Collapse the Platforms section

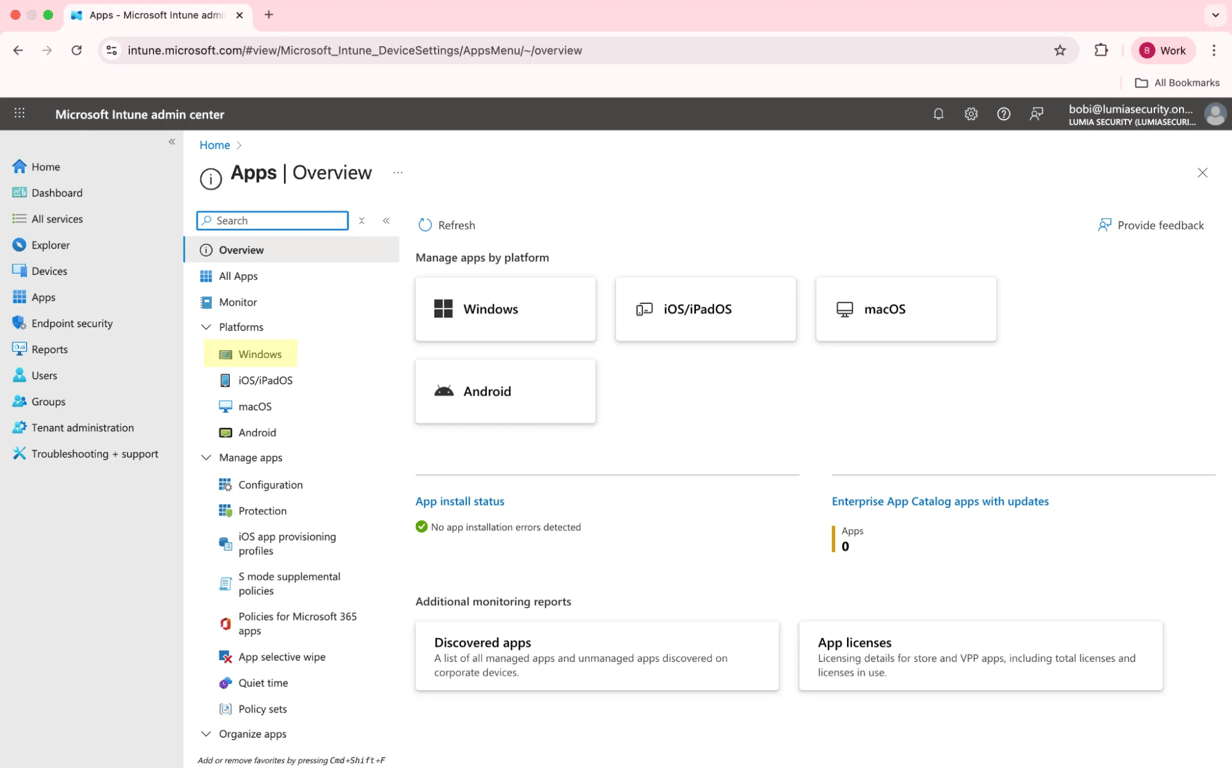tap(206, 327)
